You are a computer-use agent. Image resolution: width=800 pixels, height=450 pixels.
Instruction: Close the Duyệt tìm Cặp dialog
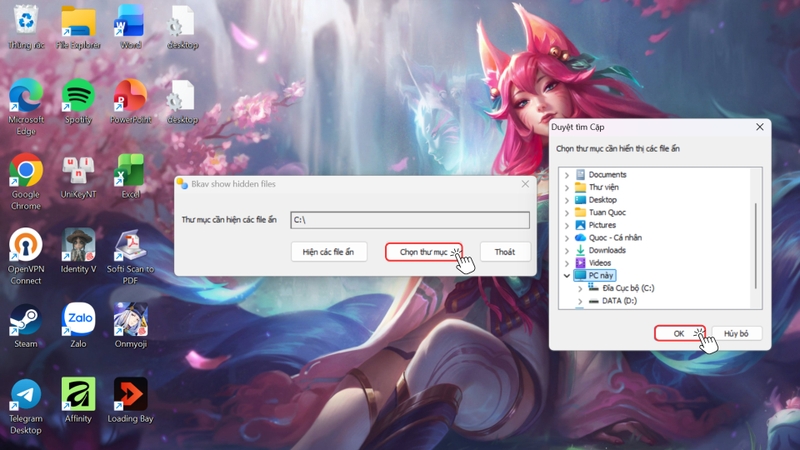pyautogui.click(x=760, y=127)
